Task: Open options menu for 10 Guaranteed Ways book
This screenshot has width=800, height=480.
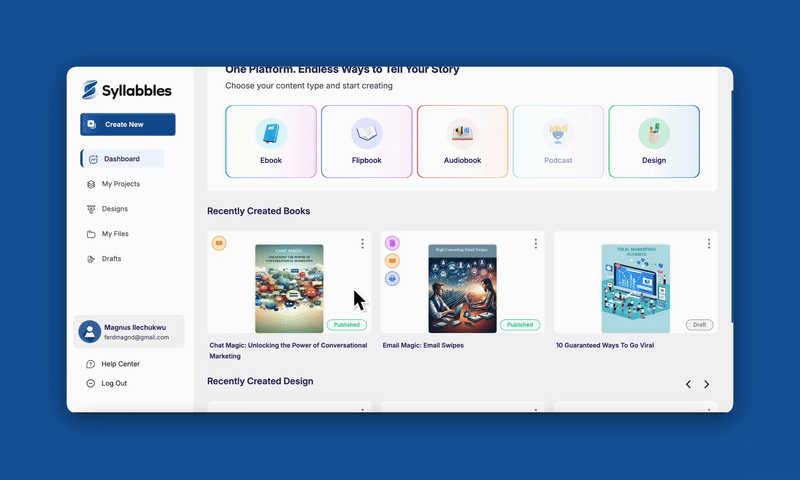Action: coord(709,244)
